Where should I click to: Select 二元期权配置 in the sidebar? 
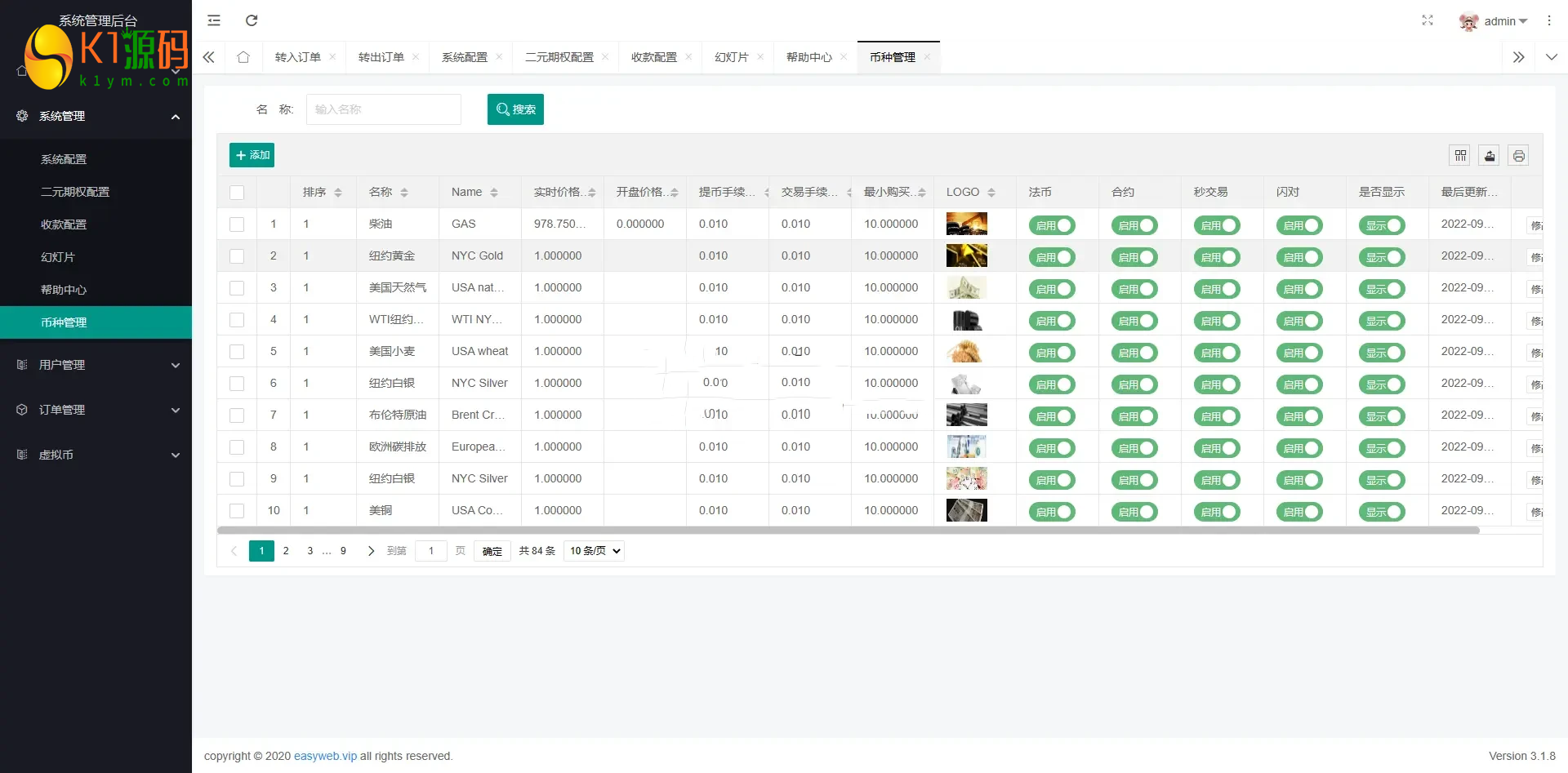point(75,192)
